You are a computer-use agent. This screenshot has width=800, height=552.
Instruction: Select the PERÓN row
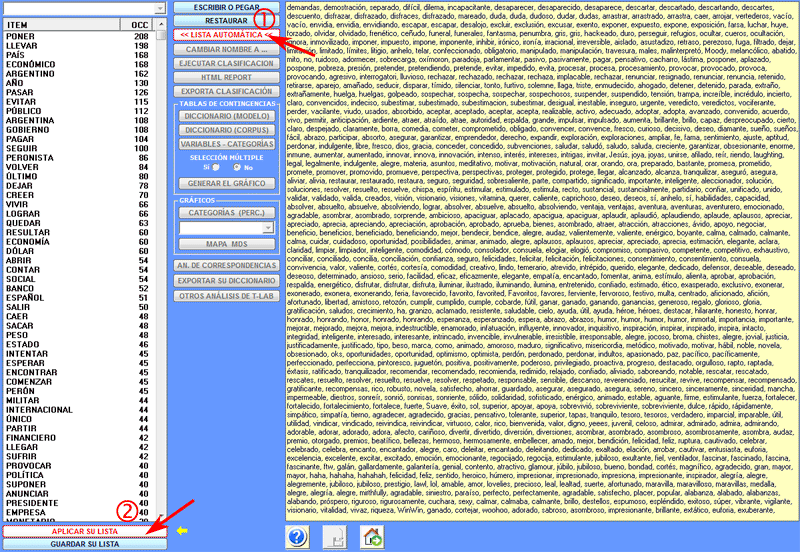79,391
